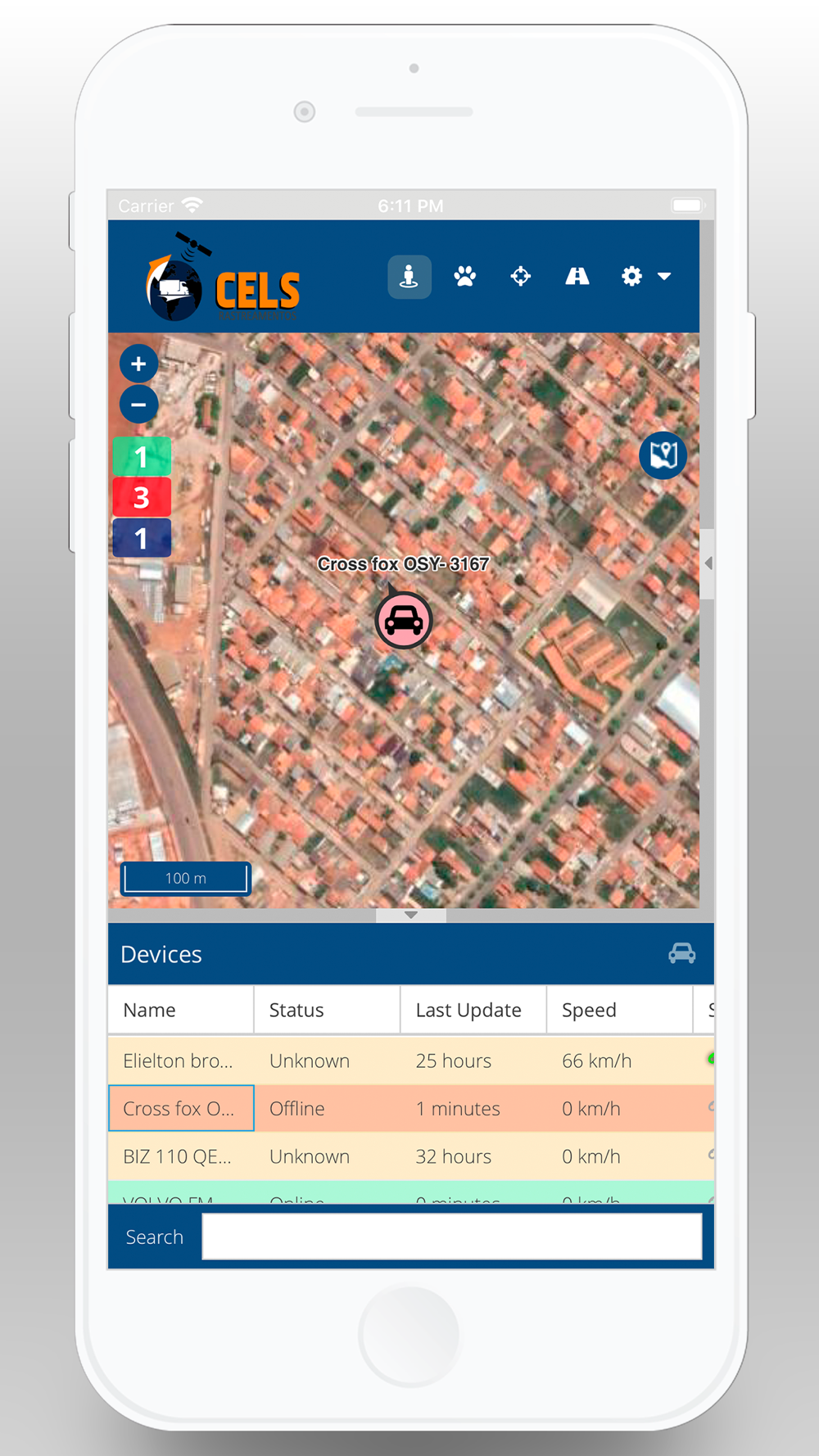Click the car icon in Devices header
Viewport: 819px width, 1456px height.
[x=682, y=953]
